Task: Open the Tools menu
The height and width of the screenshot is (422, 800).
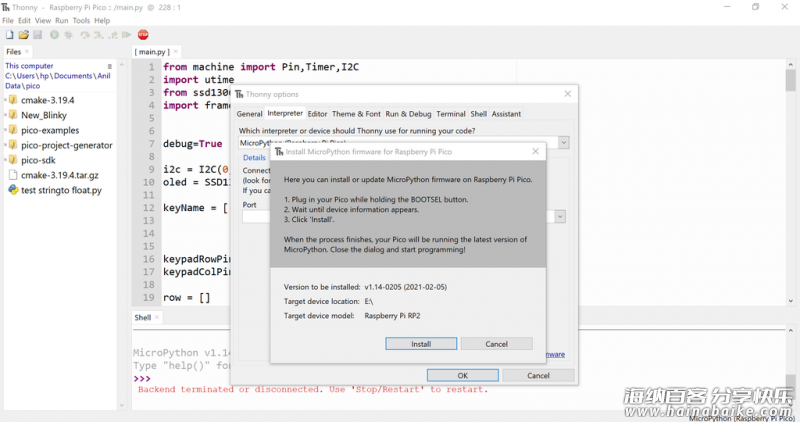Action: 81,20
